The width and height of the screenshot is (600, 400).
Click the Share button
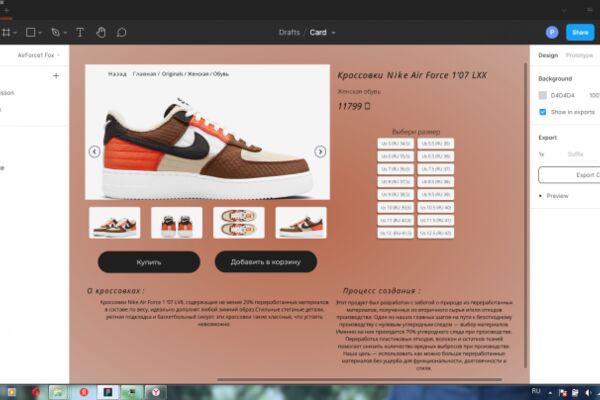click(x=580, y=33)
